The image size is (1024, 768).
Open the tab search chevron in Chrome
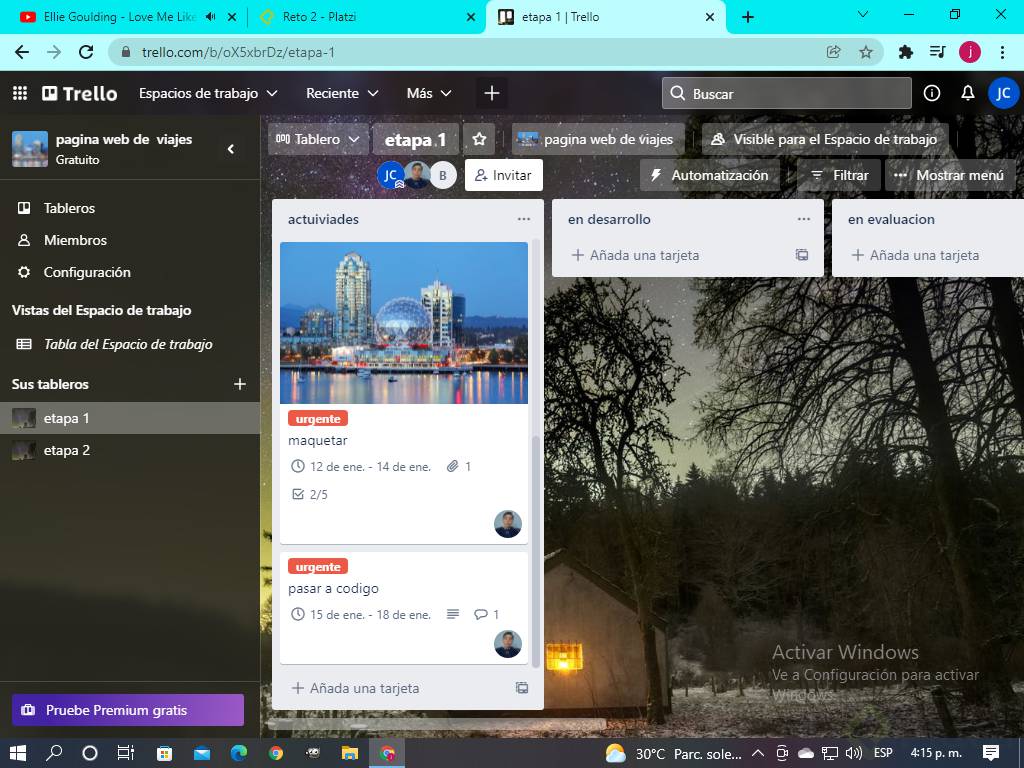pyautogui.click(x=863, y=14)
